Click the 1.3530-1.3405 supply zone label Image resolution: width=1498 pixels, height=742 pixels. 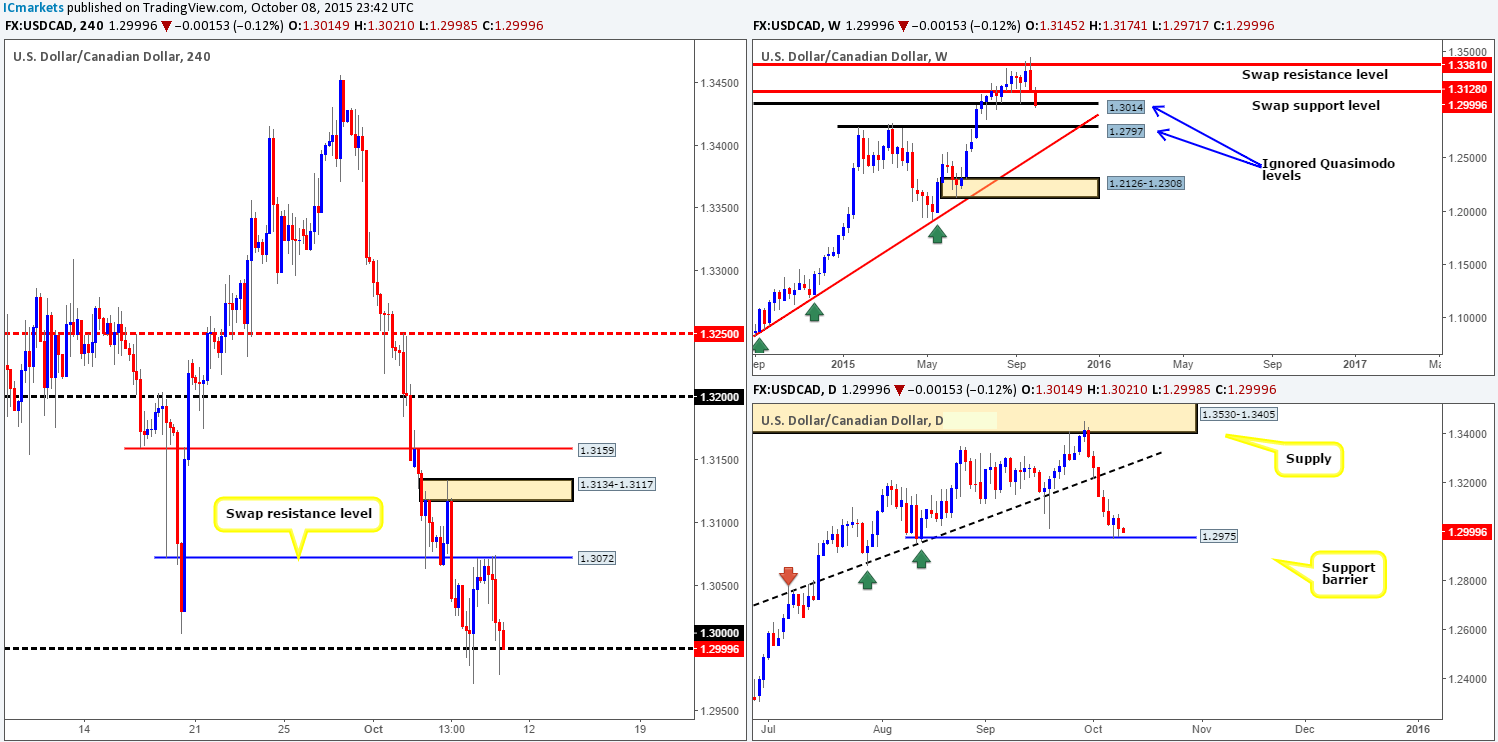tap(1240, 413)
